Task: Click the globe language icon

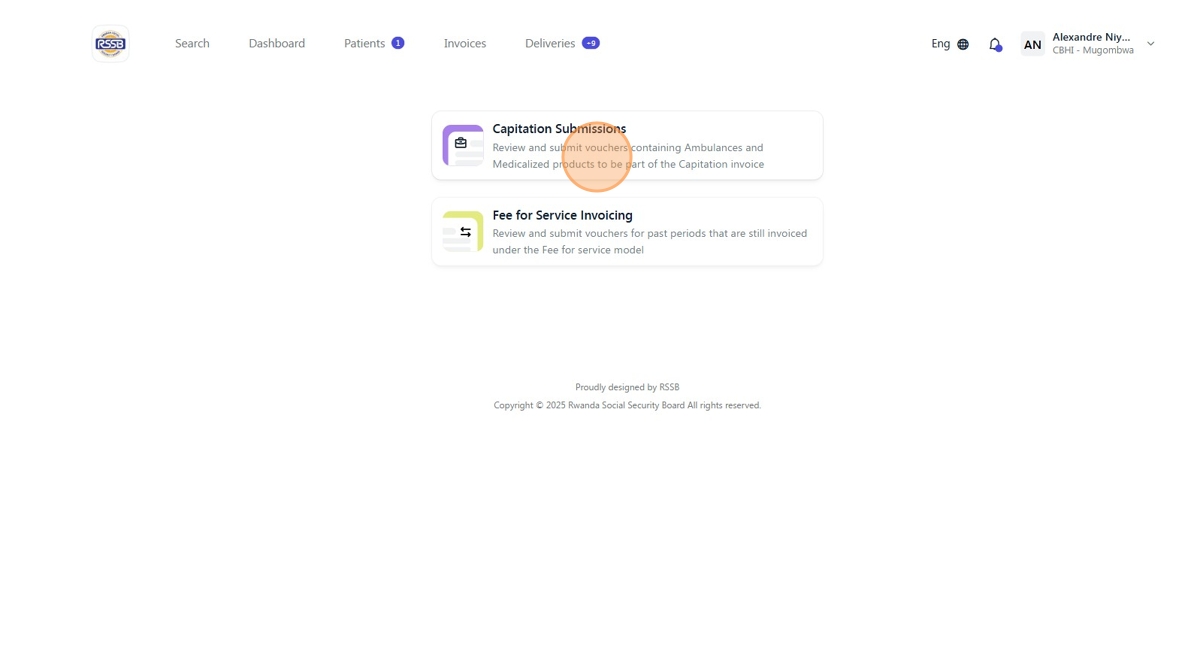Action: [x=963, y=44]
